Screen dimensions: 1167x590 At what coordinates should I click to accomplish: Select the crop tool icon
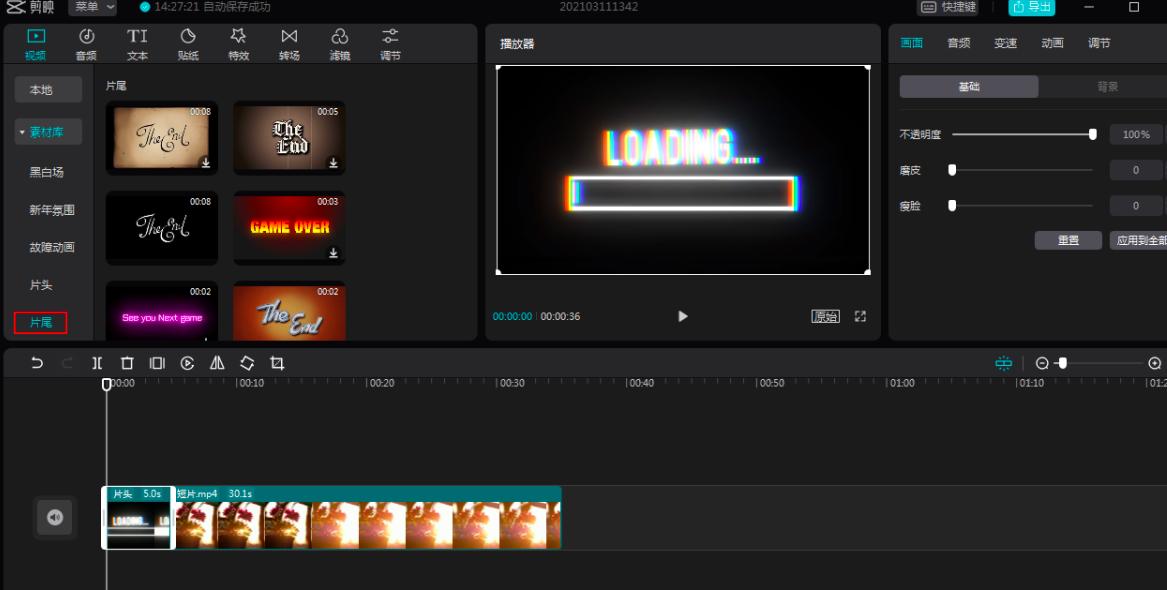point(277,364)
